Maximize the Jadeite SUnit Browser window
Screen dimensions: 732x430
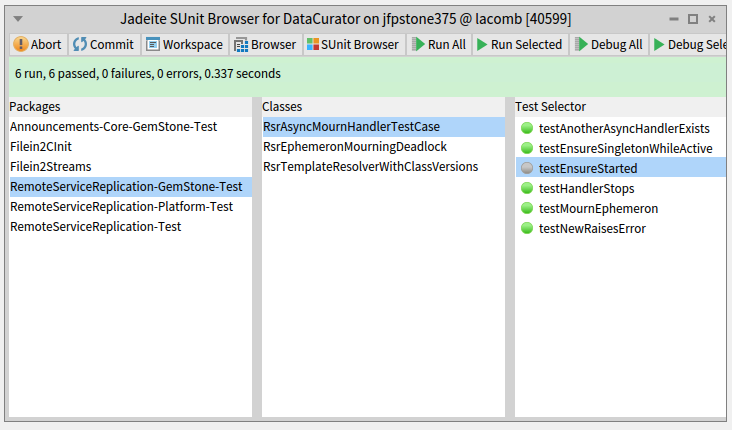point(693,18)
